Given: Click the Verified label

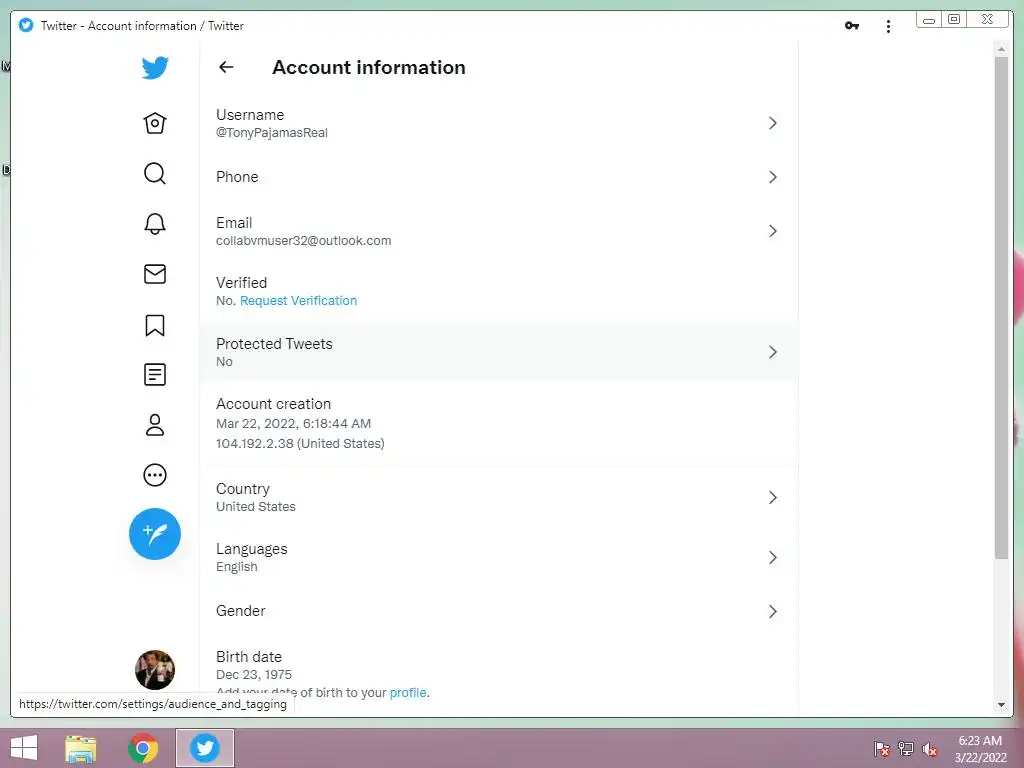Looking at the screenshot, I should (x=242, y=283).
